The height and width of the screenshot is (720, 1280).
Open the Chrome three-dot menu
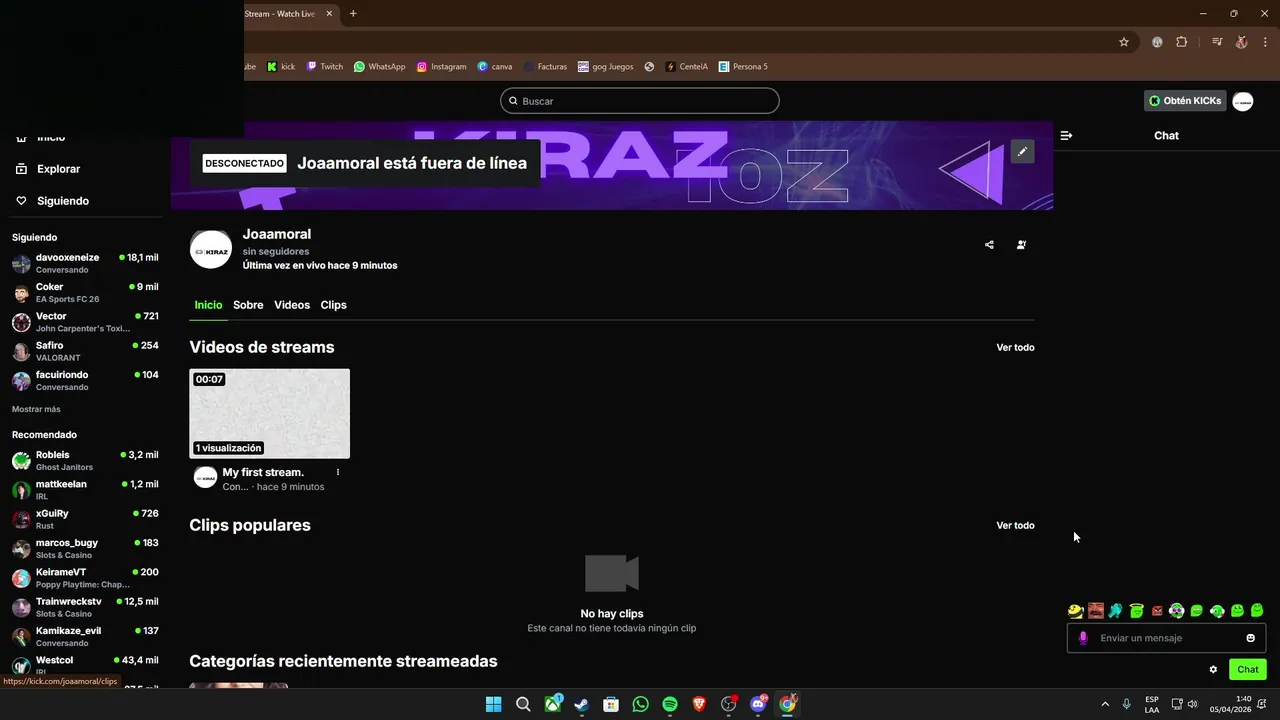pos(1265,42)
